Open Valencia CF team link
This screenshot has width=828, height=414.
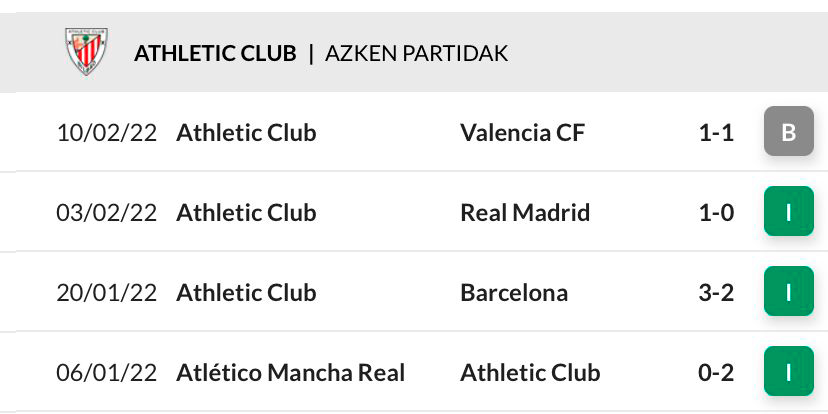pyautogui.click(x=523, y=132)
